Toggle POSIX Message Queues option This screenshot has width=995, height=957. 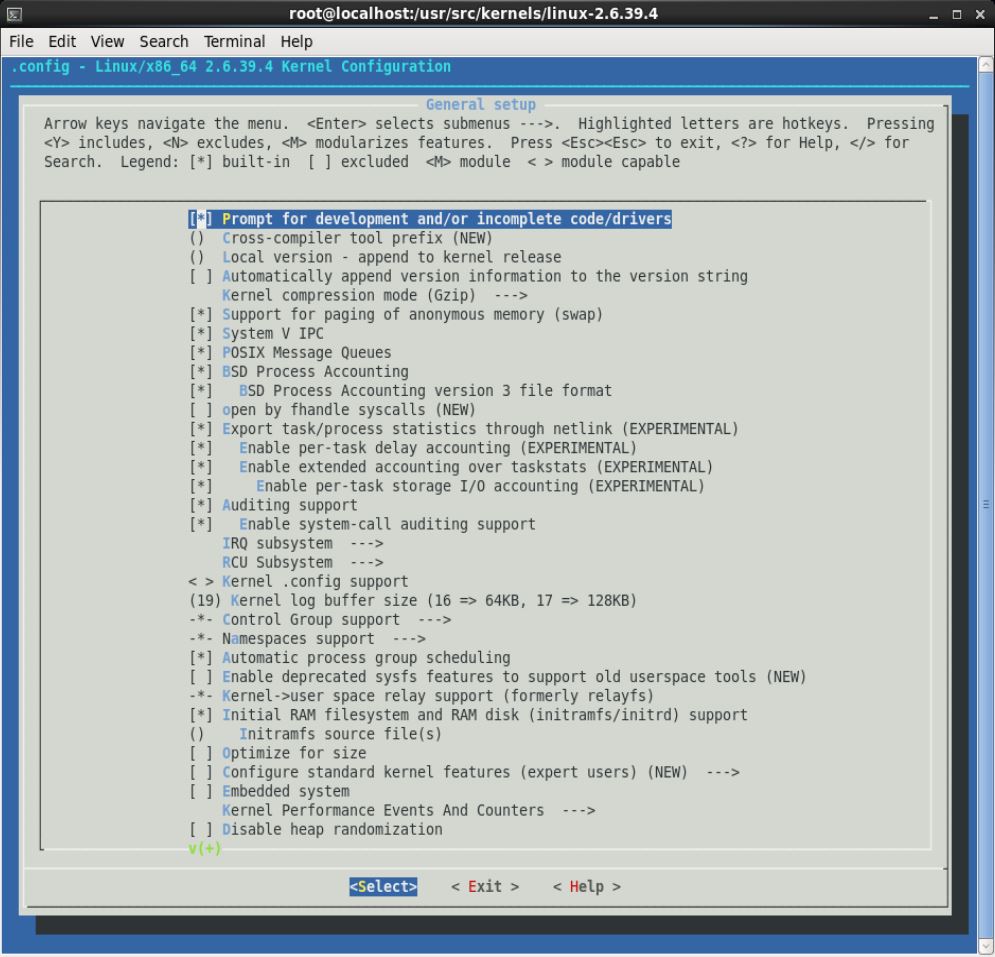point(290,352)
